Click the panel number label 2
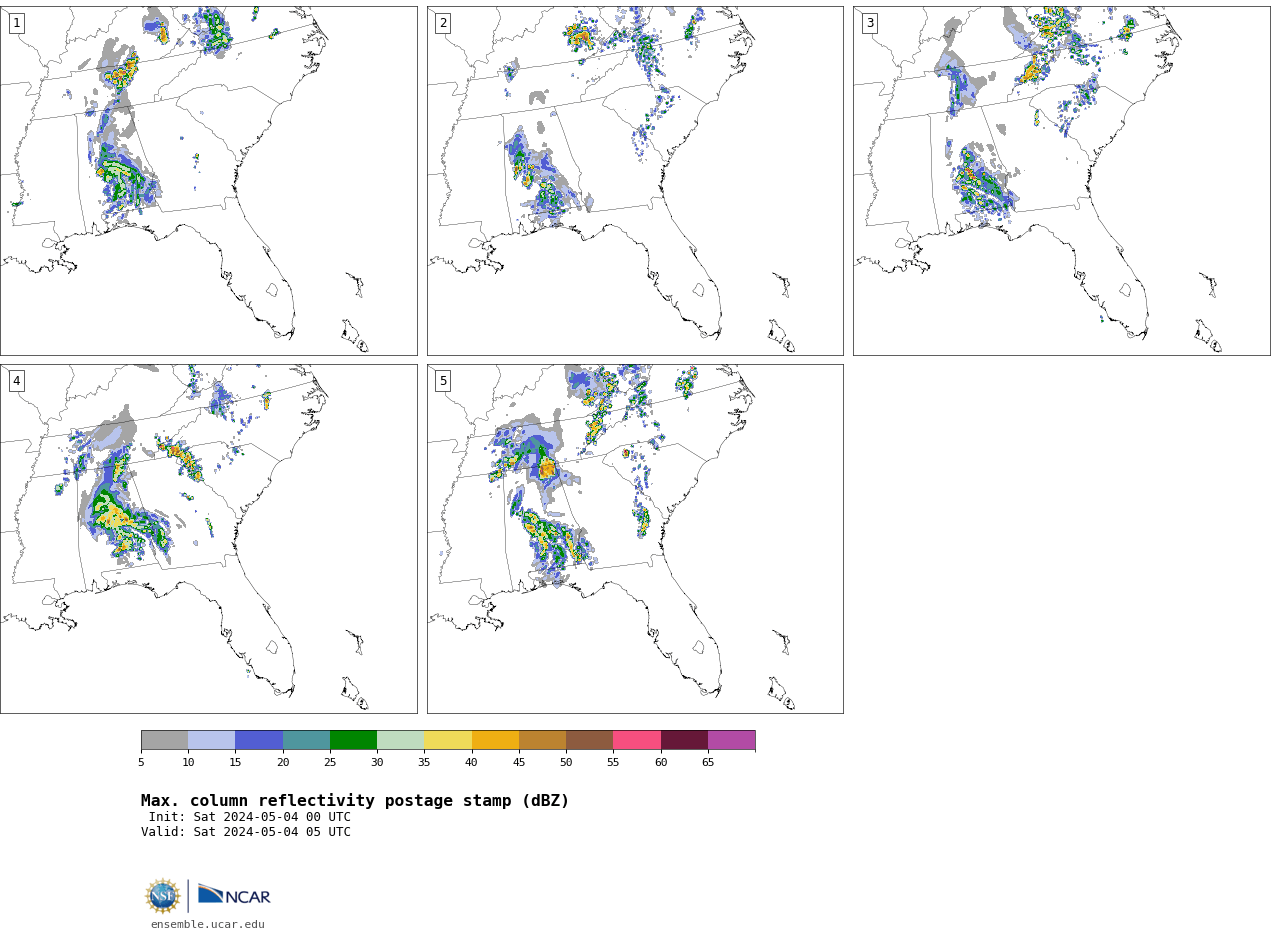Image resolution: width=1280 pixels, height=936 pixels. pos(443,23)
